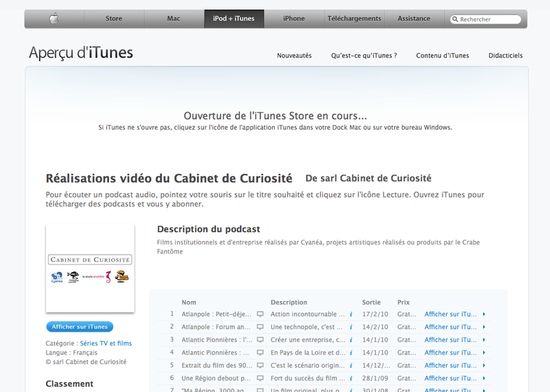The width and height of the screenshot is (550, 392).
Task: Click Afficher sur iTu... link for Créer une entreprise episode
Action: tap(450, 340)
